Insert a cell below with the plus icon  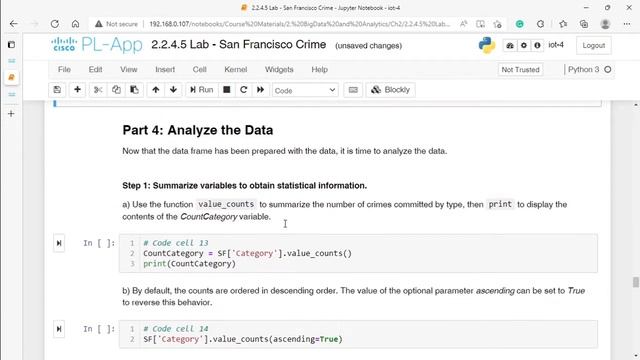[x=77, y=90]
